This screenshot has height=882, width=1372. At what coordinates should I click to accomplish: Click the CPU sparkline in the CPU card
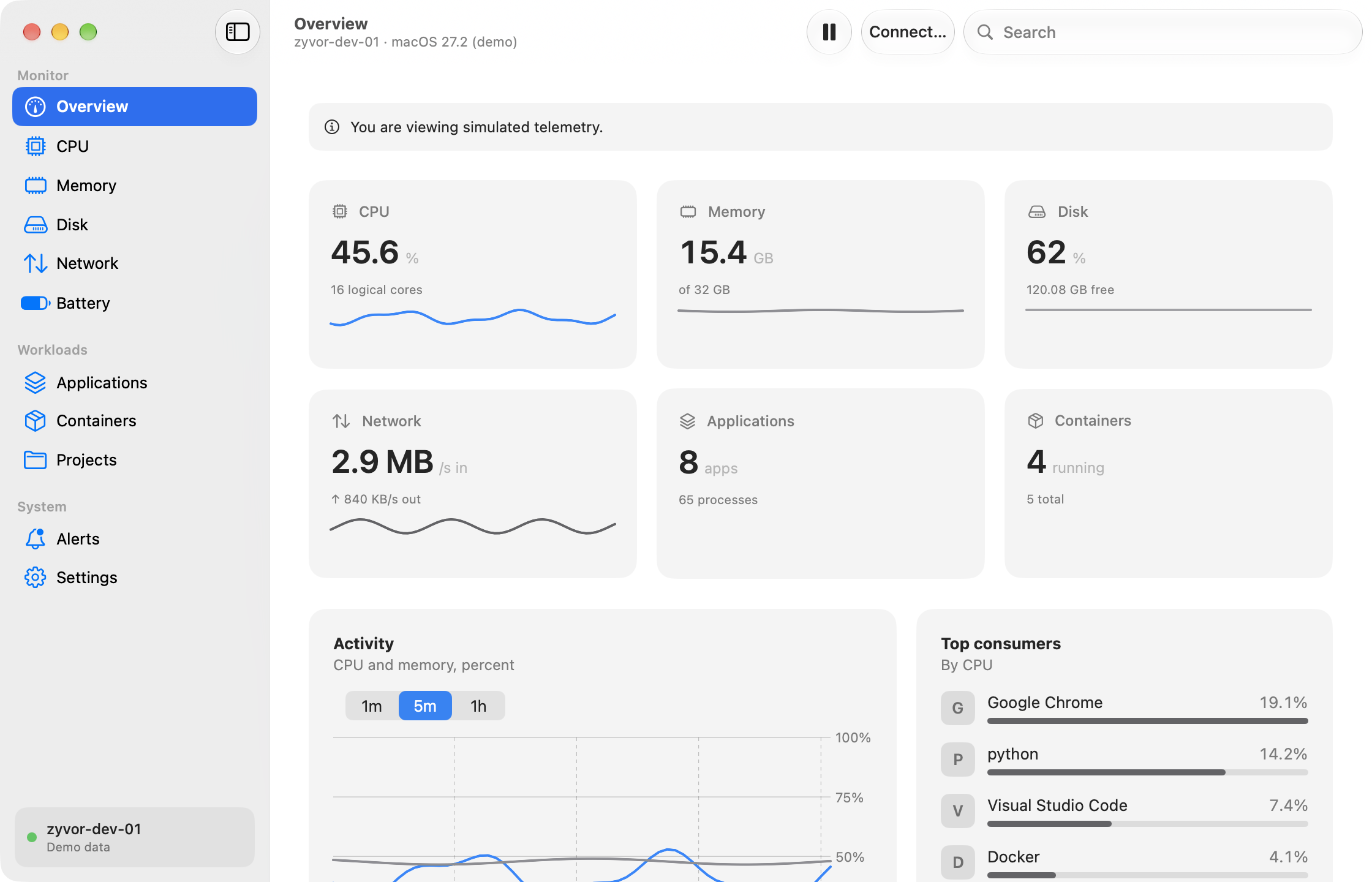473,317
